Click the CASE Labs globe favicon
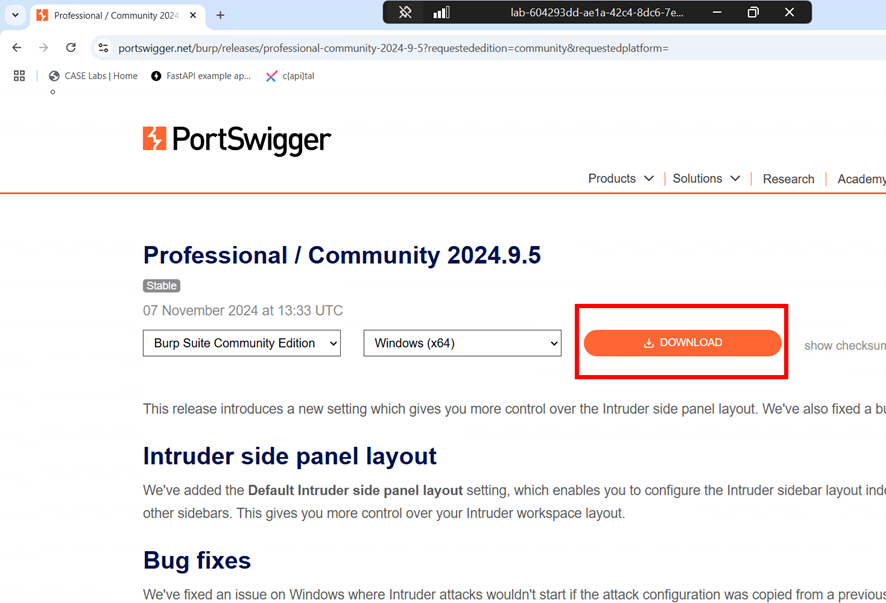This screenshot has width=886, height=603. pyautogui.click(x=54, y=76)
